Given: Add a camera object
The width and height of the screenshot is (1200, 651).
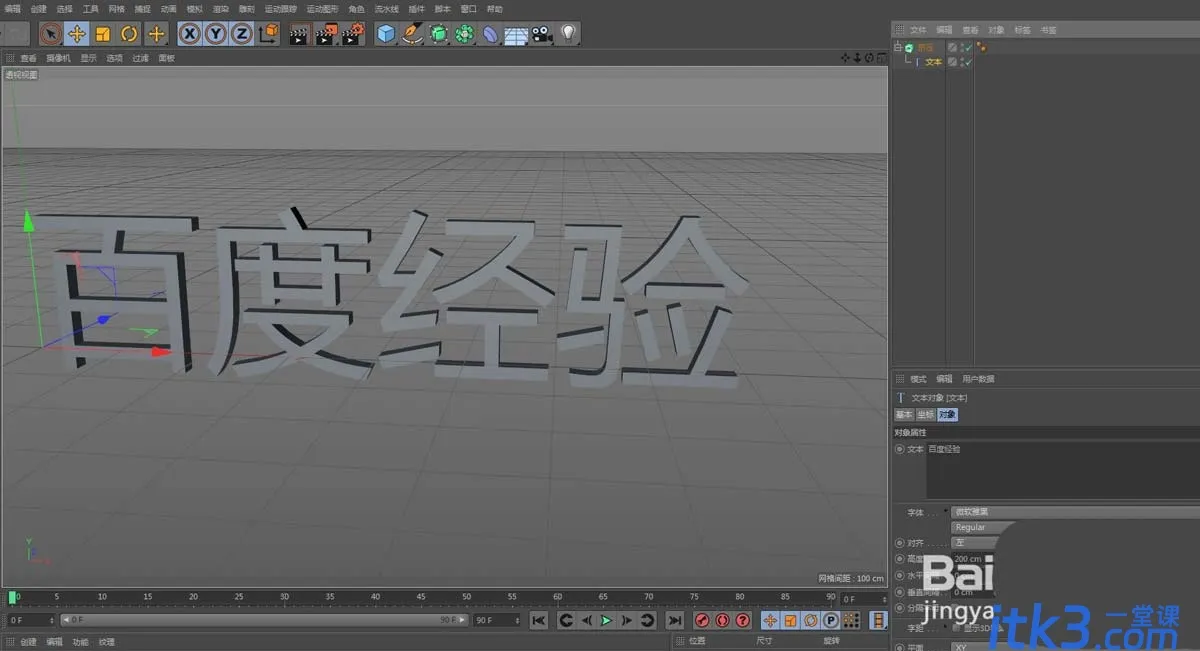Looking at the screenshot, I should [542, 34].
